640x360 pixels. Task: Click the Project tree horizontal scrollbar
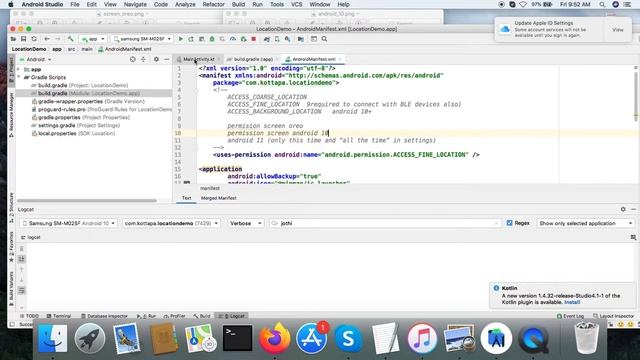(x=87, y=200)
